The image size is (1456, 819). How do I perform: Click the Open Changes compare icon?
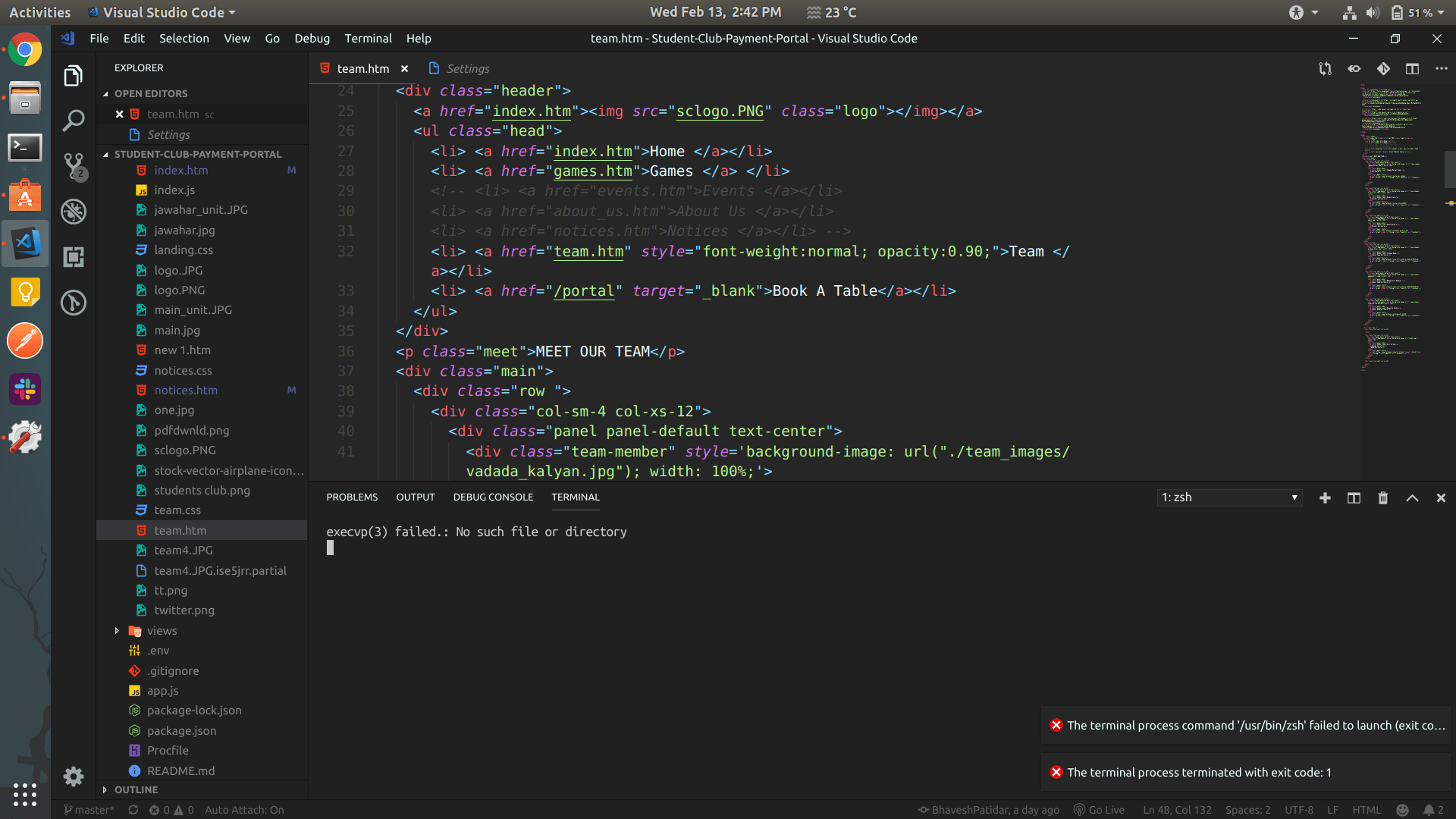[x=1325, y=69]
